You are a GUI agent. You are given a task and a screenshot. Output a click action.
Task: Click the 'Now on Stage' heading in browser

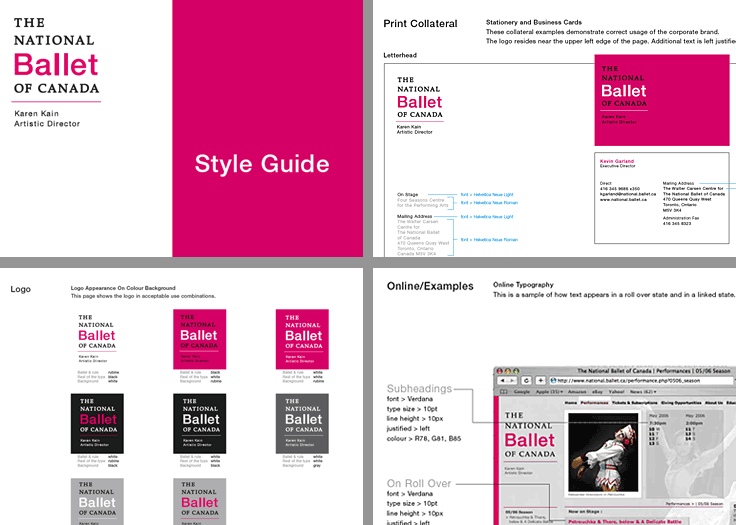tap(585, 511)
